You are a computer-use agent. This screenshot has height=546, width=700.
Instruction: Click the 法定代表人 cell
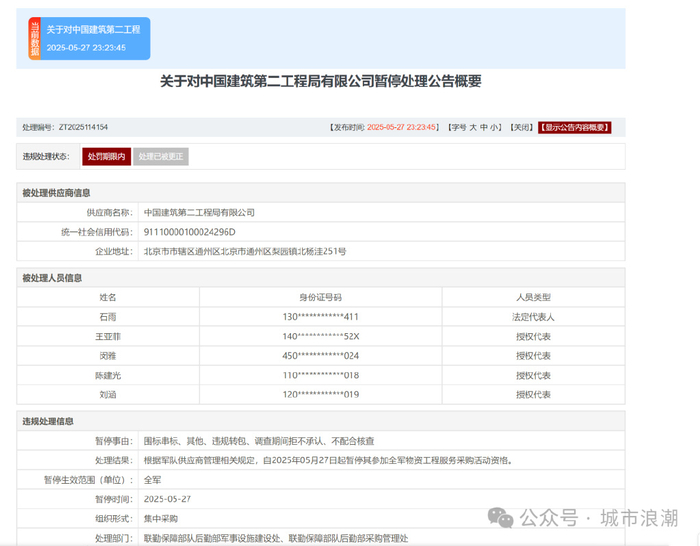tap(533, 317)
